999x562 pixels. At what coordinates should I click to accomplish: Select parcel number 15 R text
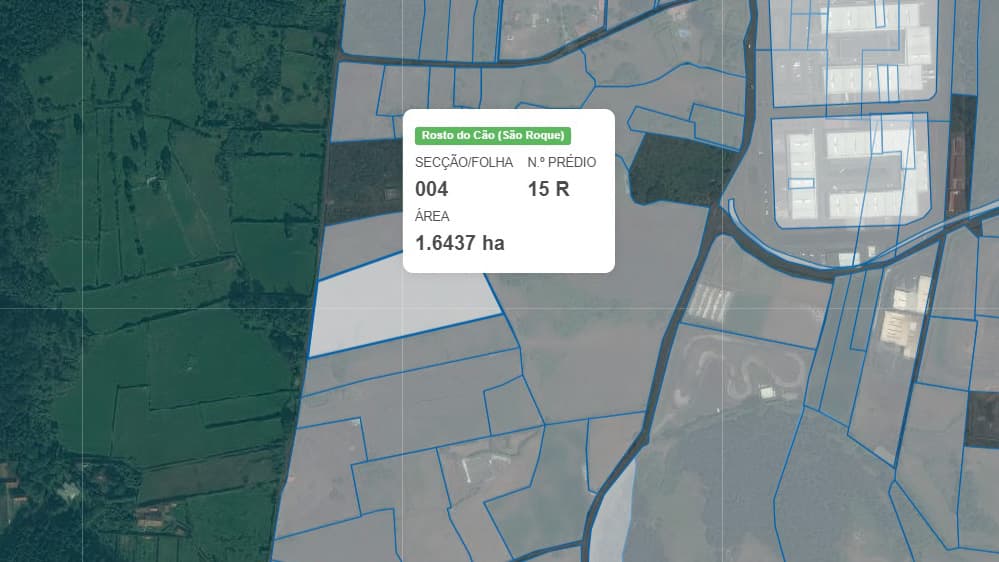548,189
